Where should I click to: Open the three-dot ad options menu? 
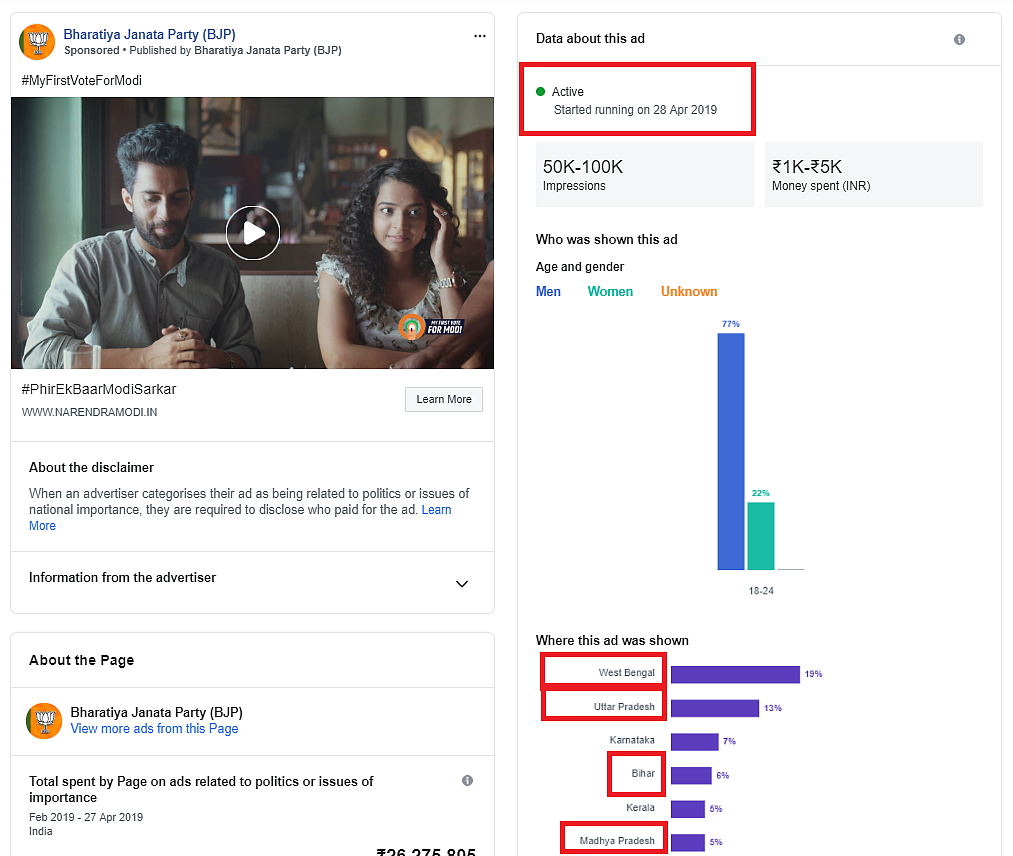pos(479,36)
